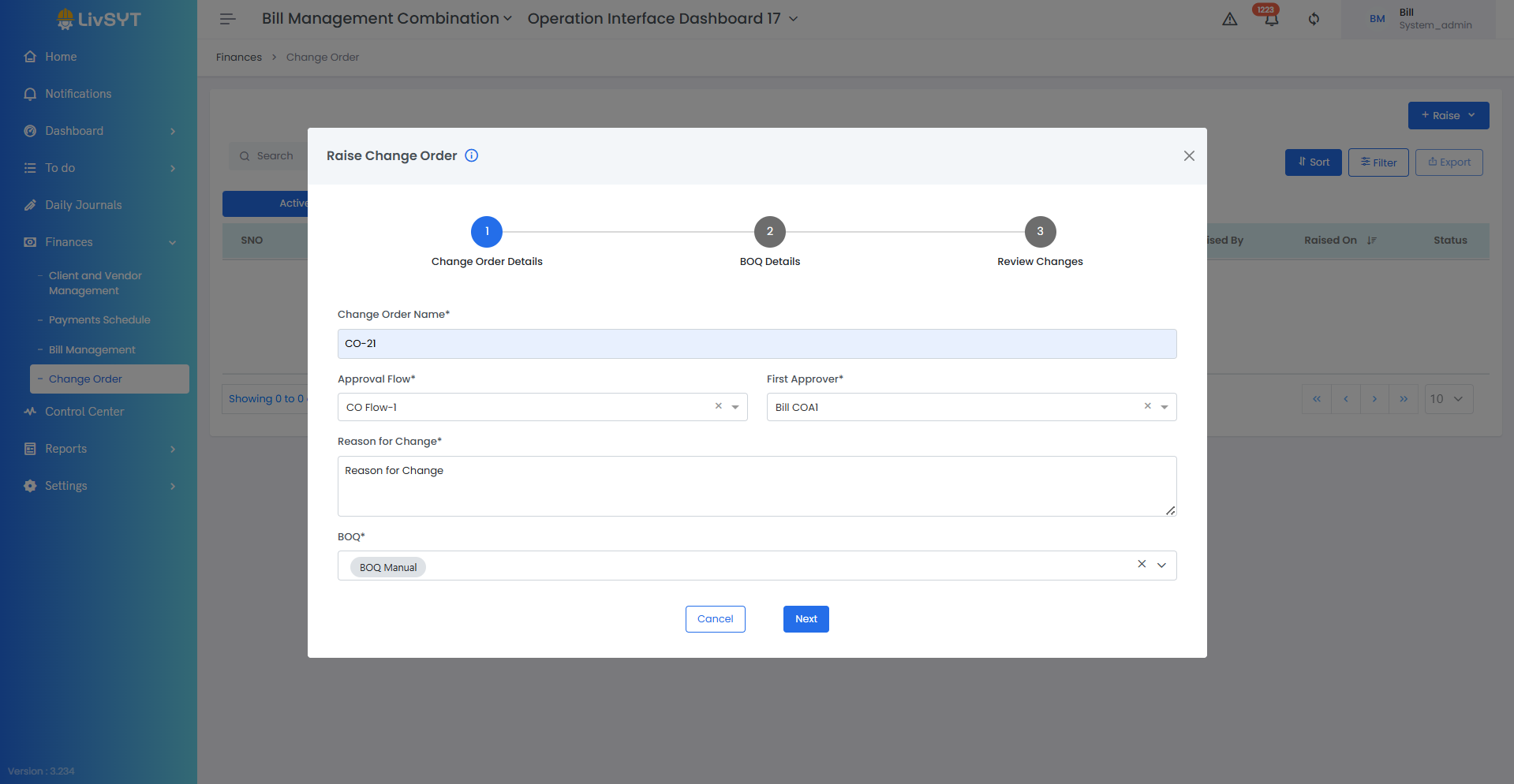Open the Approval Flow dropdown arrow
The image size is (1514, 784).
point(735,407)
